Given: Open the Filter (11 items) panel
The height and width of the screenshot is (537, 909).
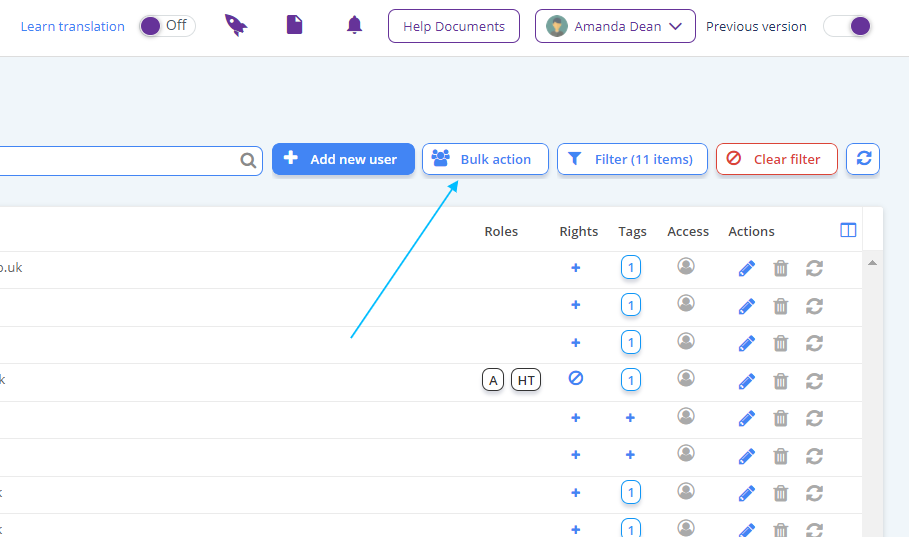Looking at the screenshot, I should pos(632,159).
